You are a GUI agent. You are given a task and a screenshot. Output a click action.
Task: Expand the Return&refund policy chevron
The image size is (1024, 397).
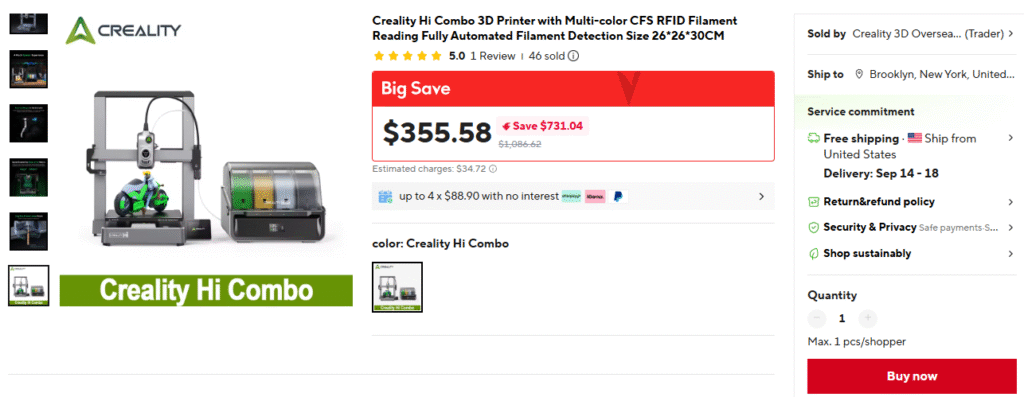pyautogui.click(x=1011, y=202)
